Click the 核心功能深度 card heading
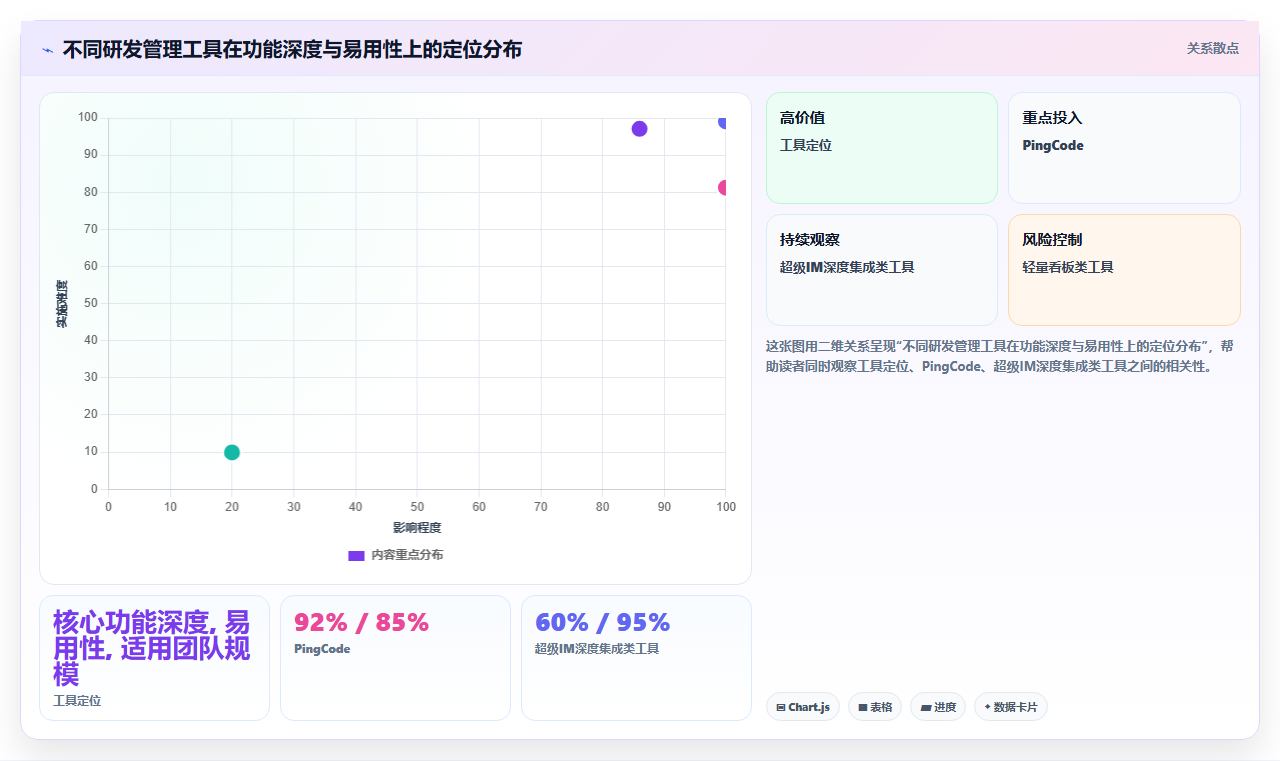The width and height of the screenshot is (1280, 761). coord(152,647)
